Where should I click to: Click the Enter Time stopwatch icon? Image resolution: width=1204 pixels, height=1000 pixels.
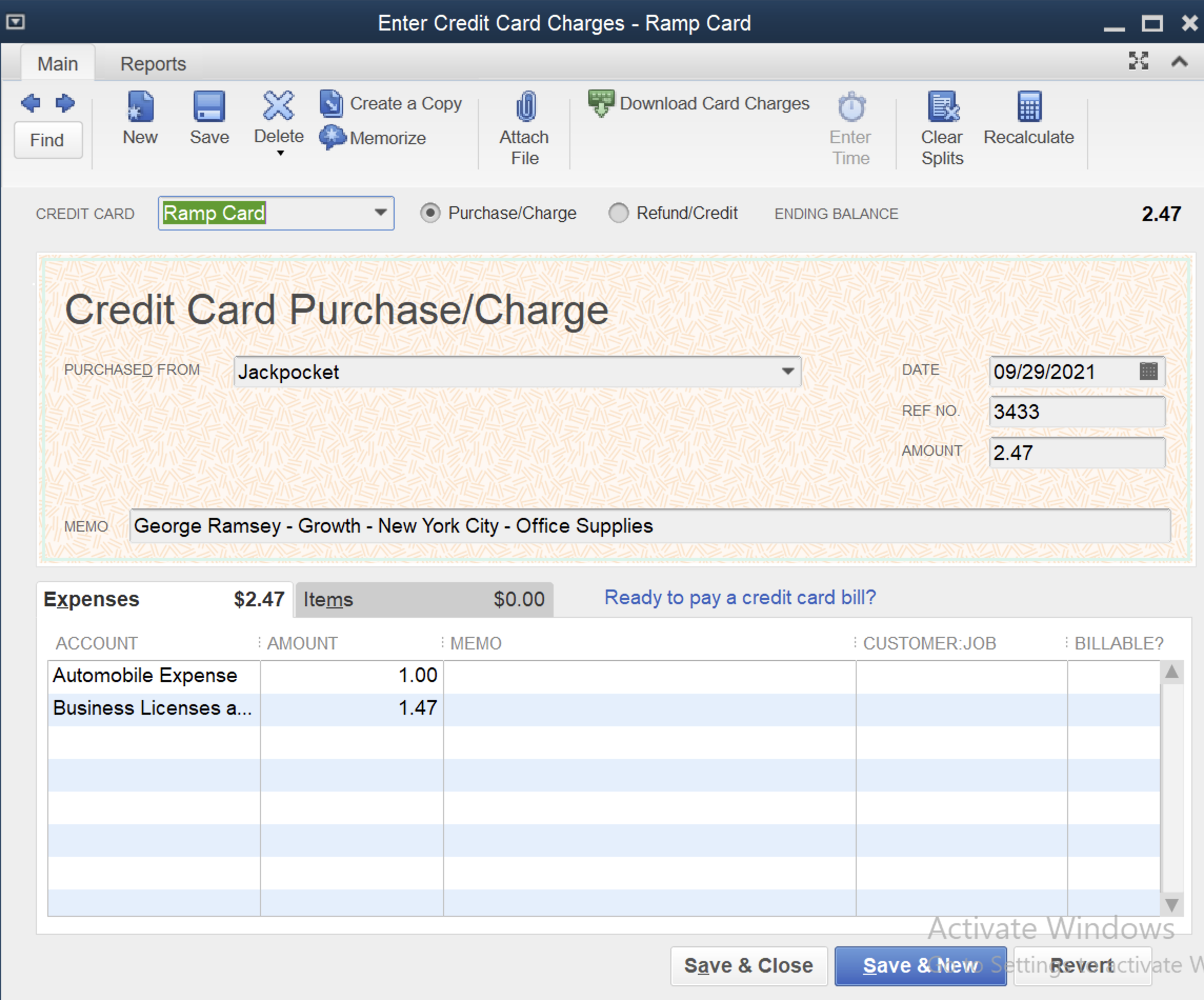point(851,107)
